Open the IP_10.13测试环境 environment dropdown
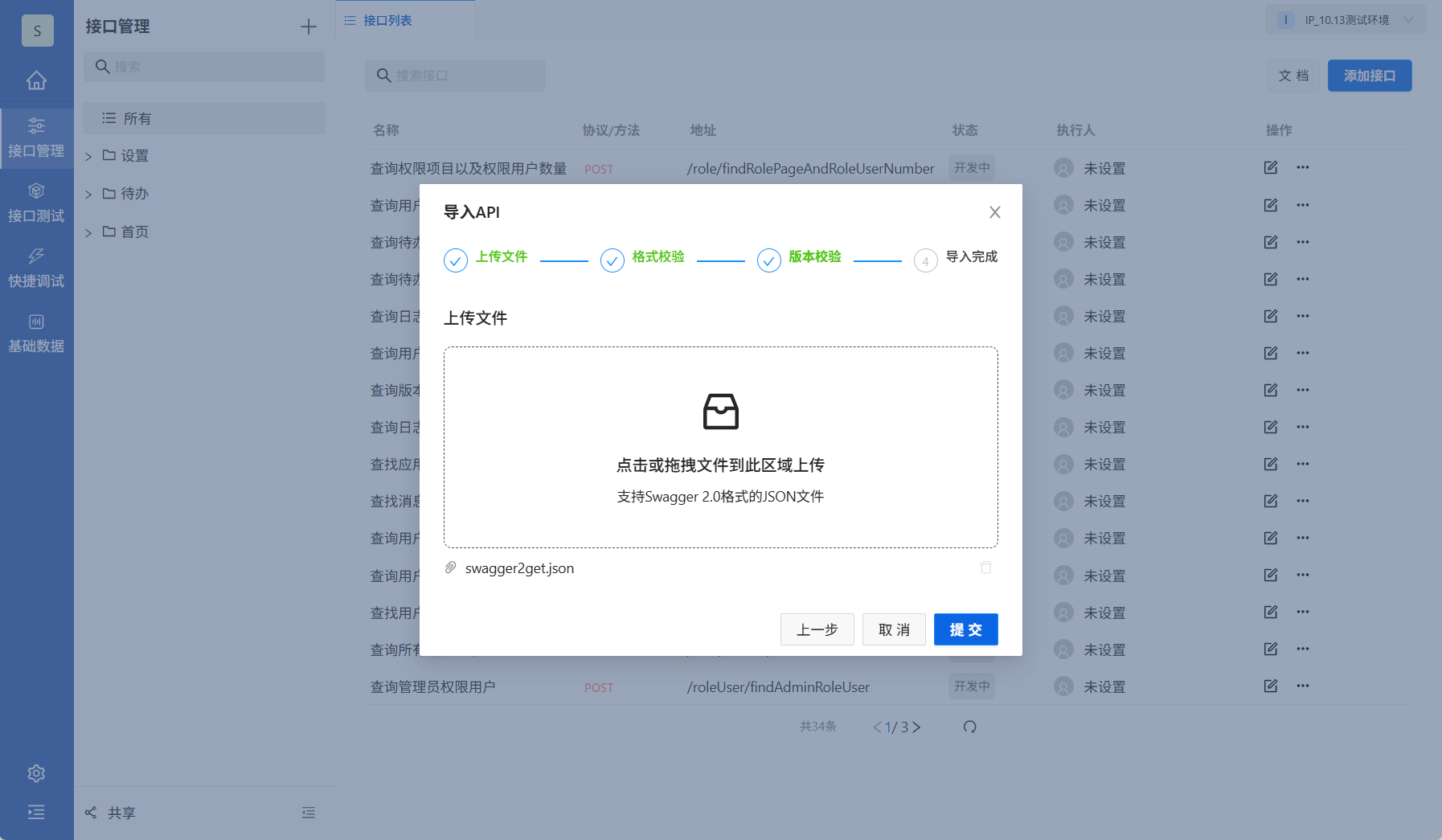 (1346, 18)
